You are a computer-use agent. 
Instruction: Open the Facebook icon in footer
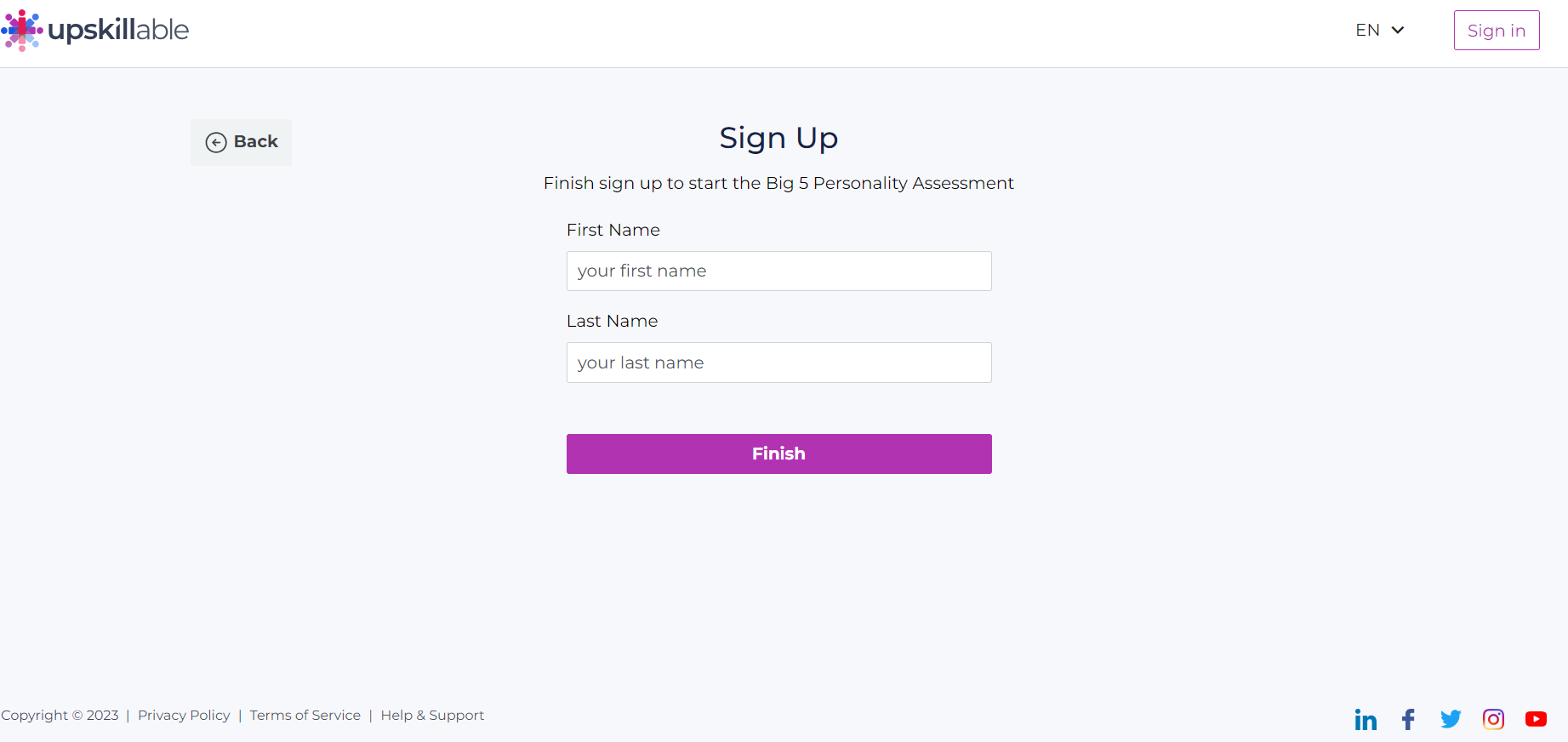tap(1408, 720)
